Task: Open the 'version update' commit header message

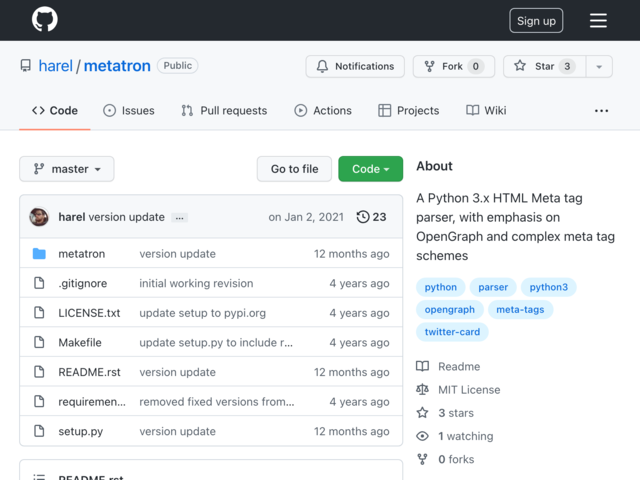Action: 127,217
